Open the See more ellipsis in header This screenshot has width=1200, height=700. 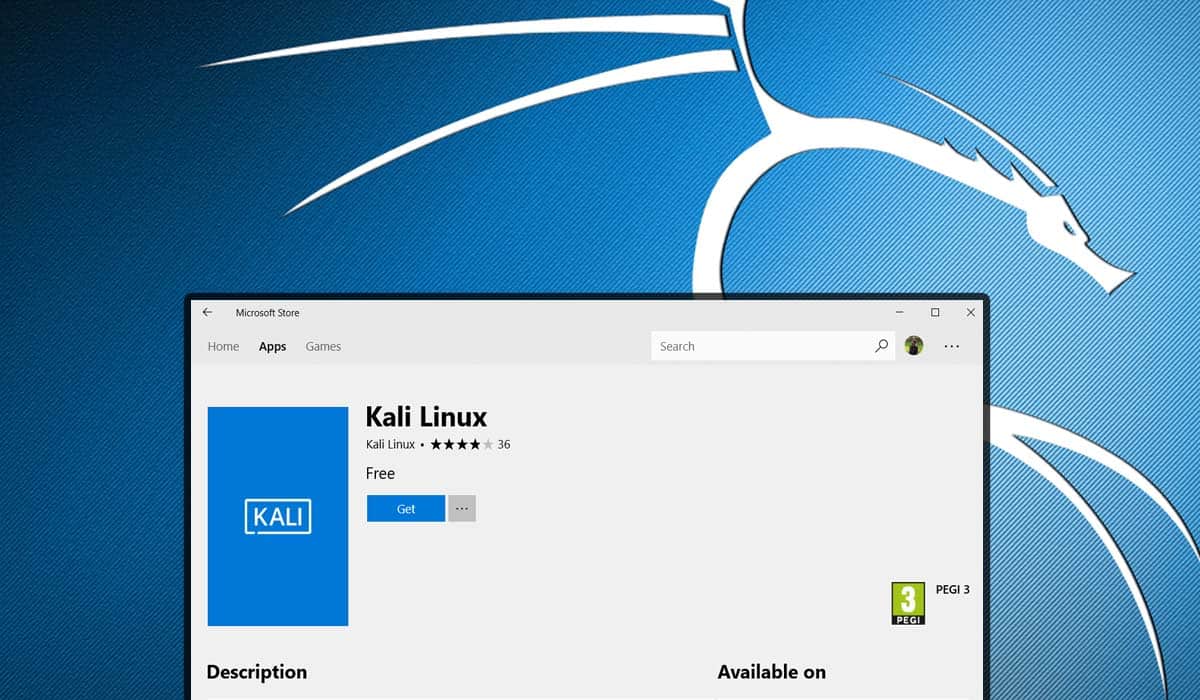point(952,346)
